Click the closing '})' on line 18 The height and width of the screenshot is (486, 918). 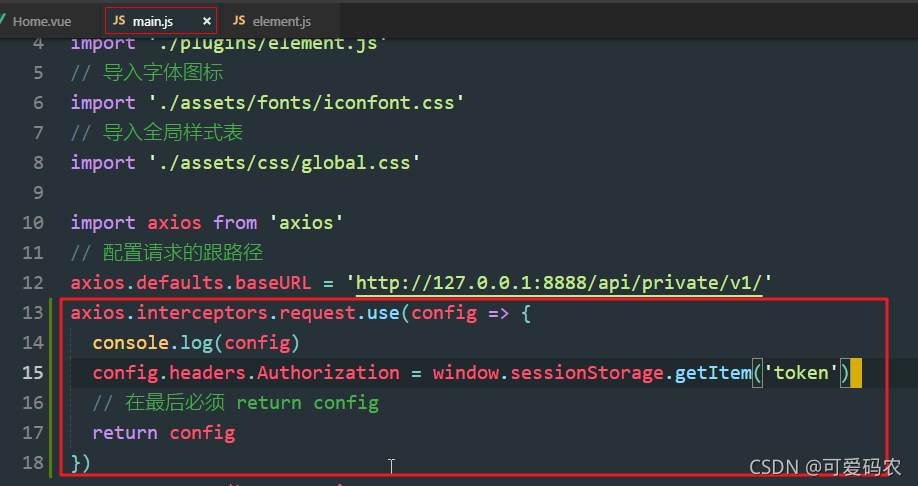pyautogui.click(x=81, y=463)
